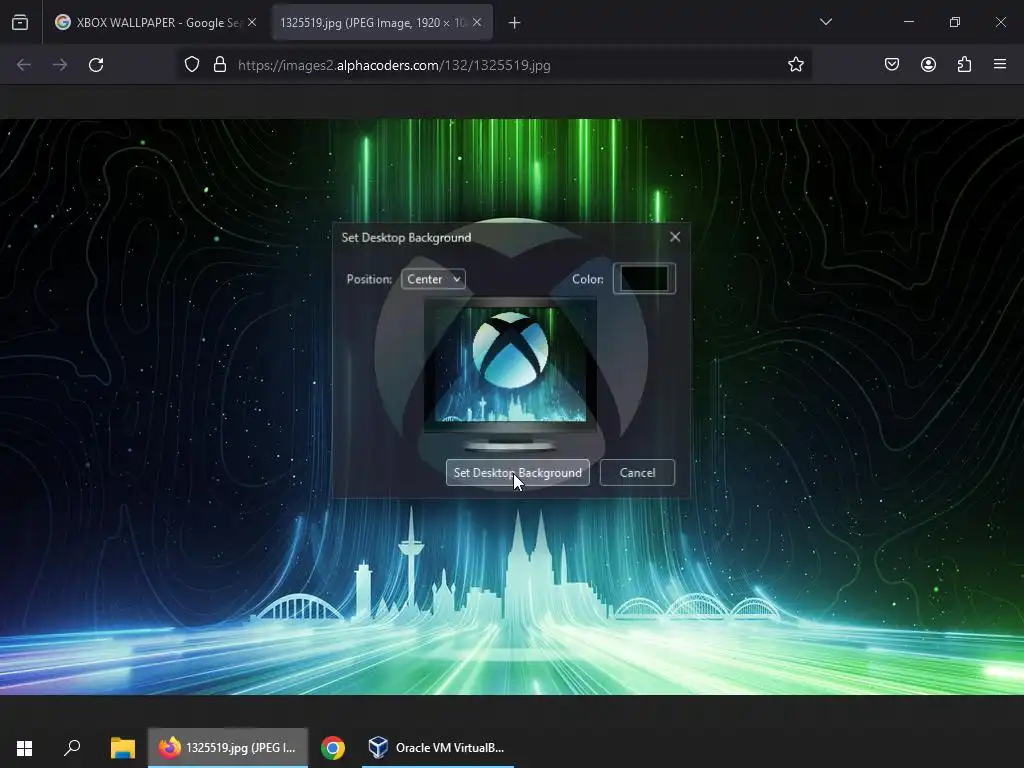
Task: Launch Google Chrome from the taskbar
Action: 333,748
